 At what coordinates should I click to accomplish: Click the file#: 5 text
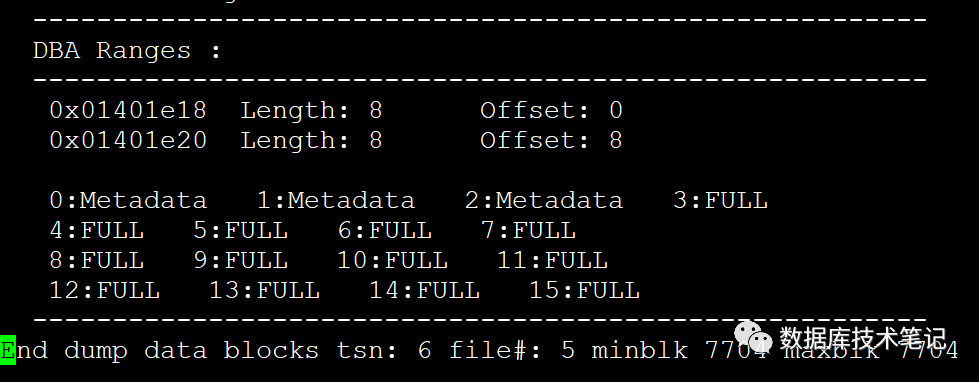pos(512,350)
